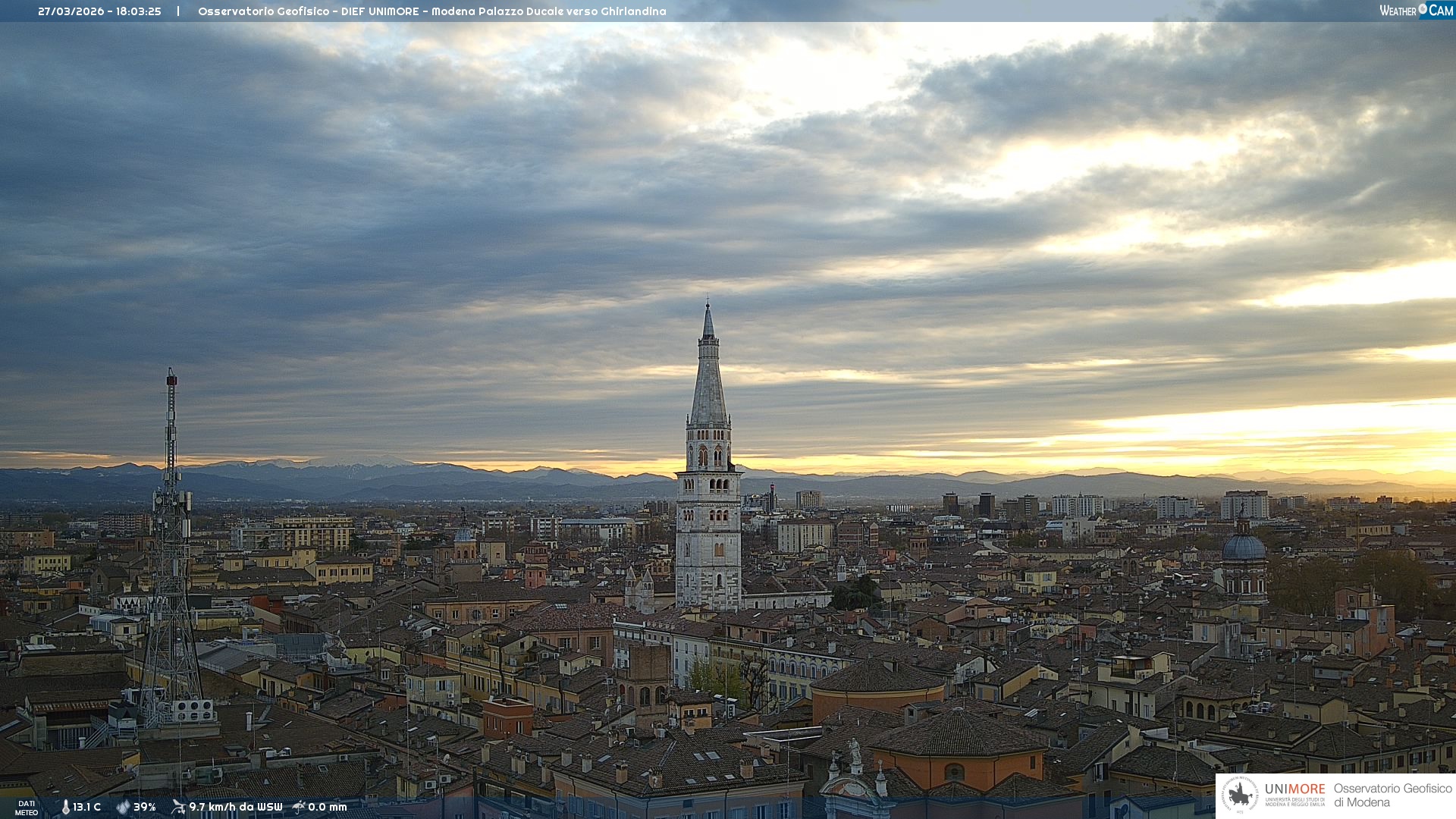Image resolution: width=1456 pixels, height=819 pixels.
Task: Click the DATI METEO label
Action: pyautogui.click(x=27, y=808)
